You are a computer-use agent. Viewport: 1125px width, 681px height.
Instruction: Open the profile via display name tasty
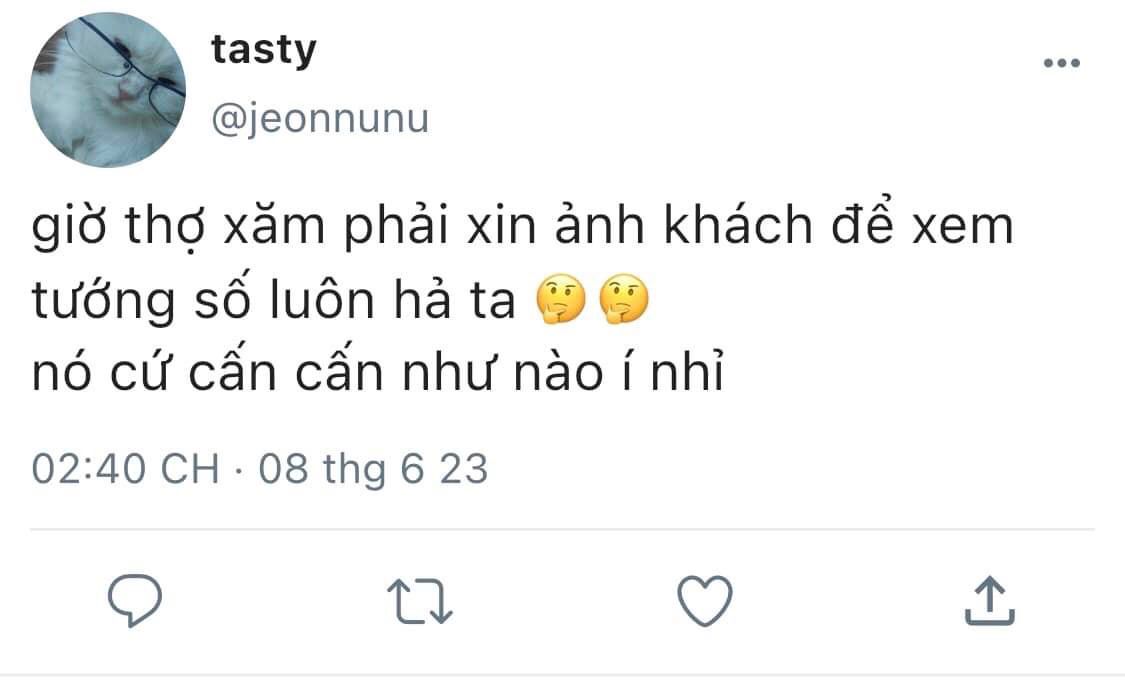coord(263,50)
